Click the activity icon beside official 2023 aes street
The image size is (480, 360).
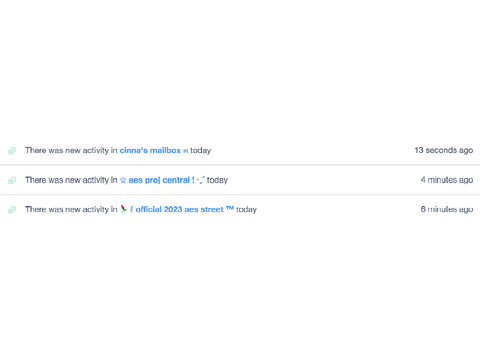[x=12, y=210]
